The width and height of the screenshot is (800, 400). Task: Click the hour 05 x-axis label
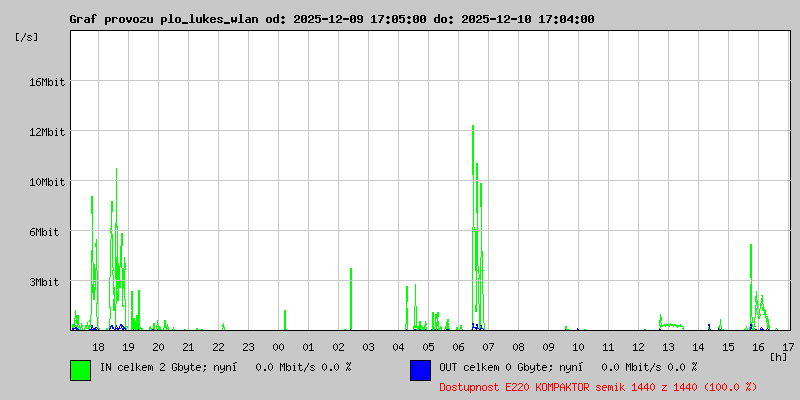(429, 347)
